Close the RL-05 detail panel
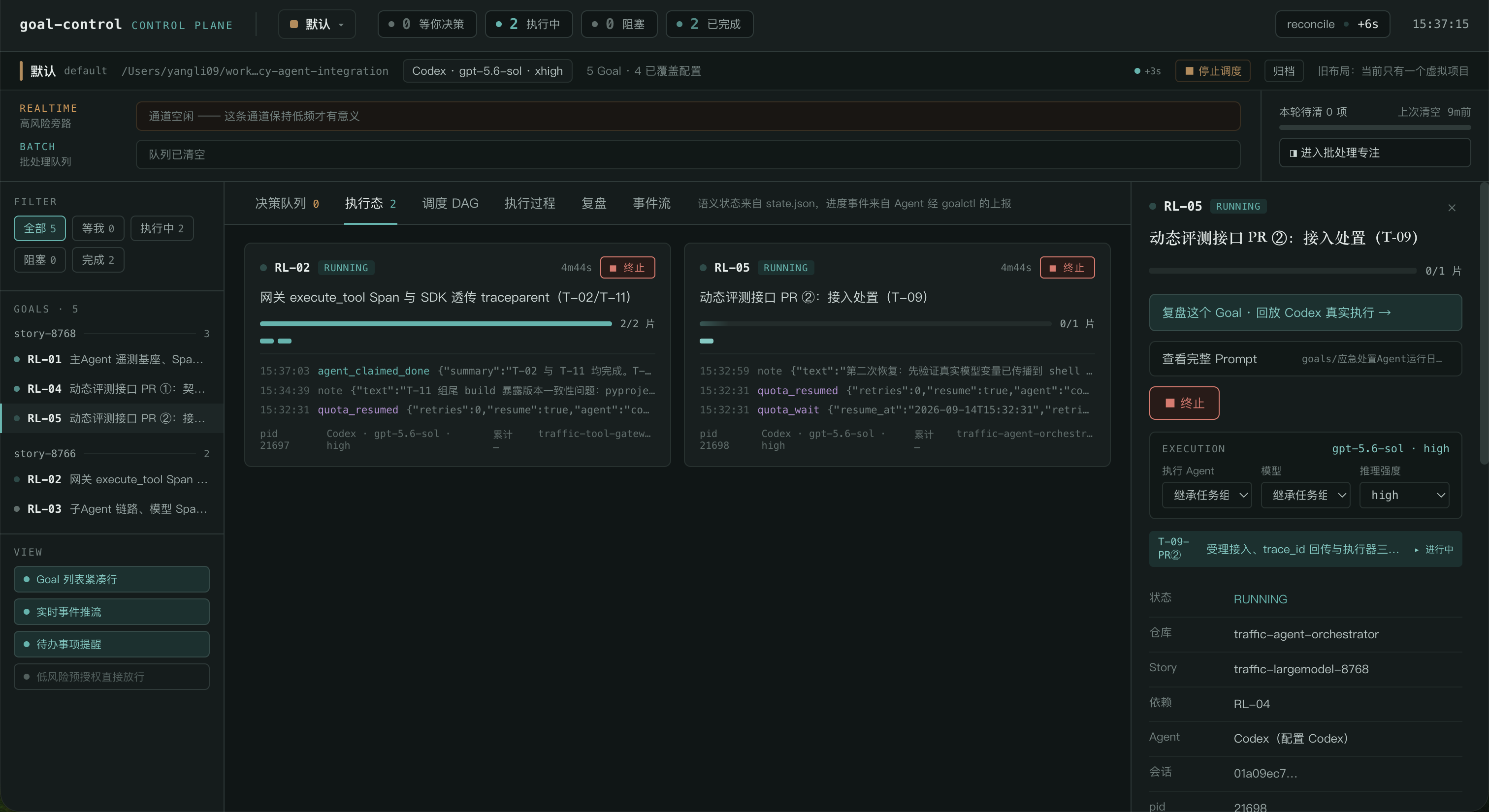The width and height of the screenshot is (1489, 812). tap(1452, 208)
